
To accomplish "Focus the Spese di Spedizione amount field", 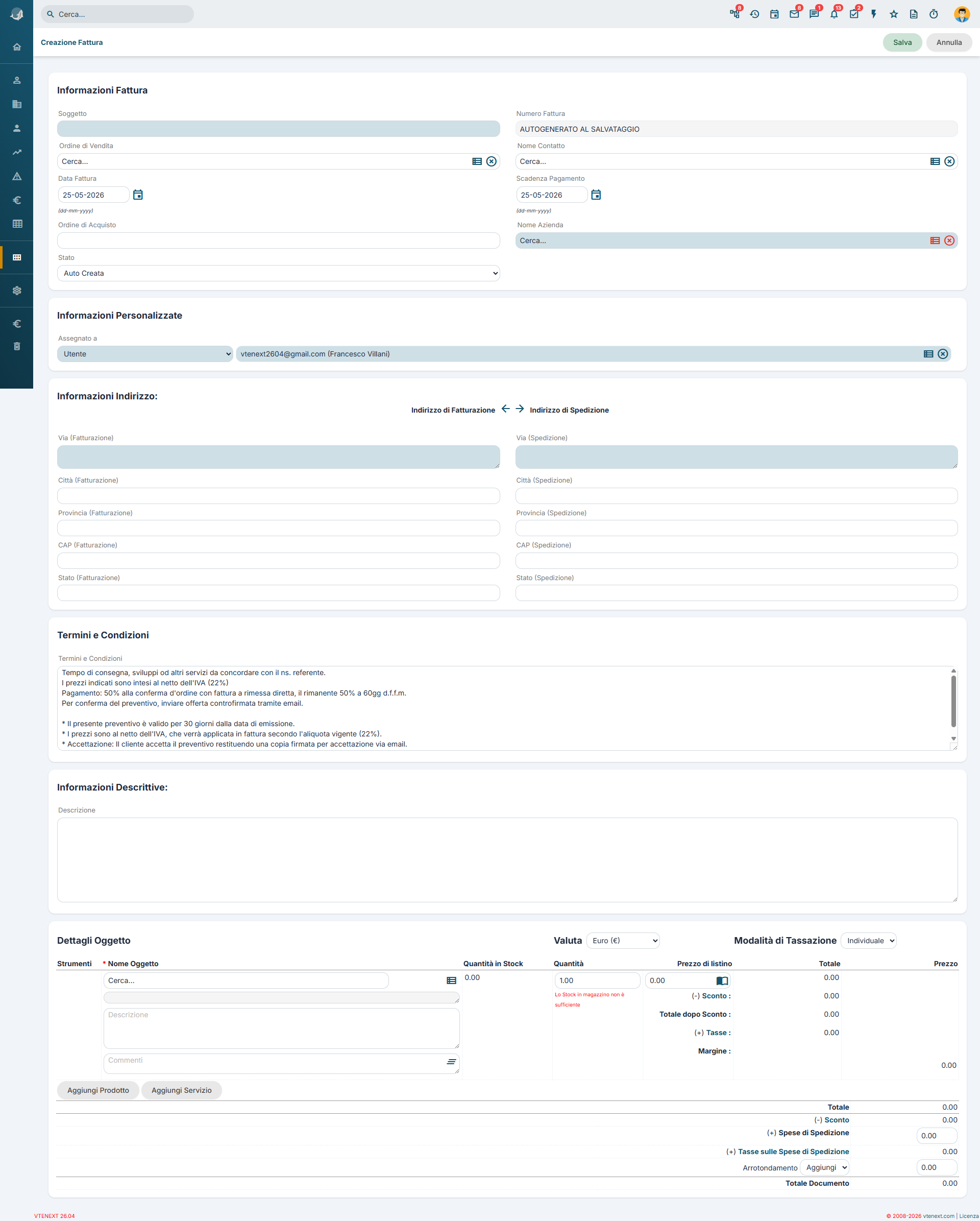I will pos(937,1136).
